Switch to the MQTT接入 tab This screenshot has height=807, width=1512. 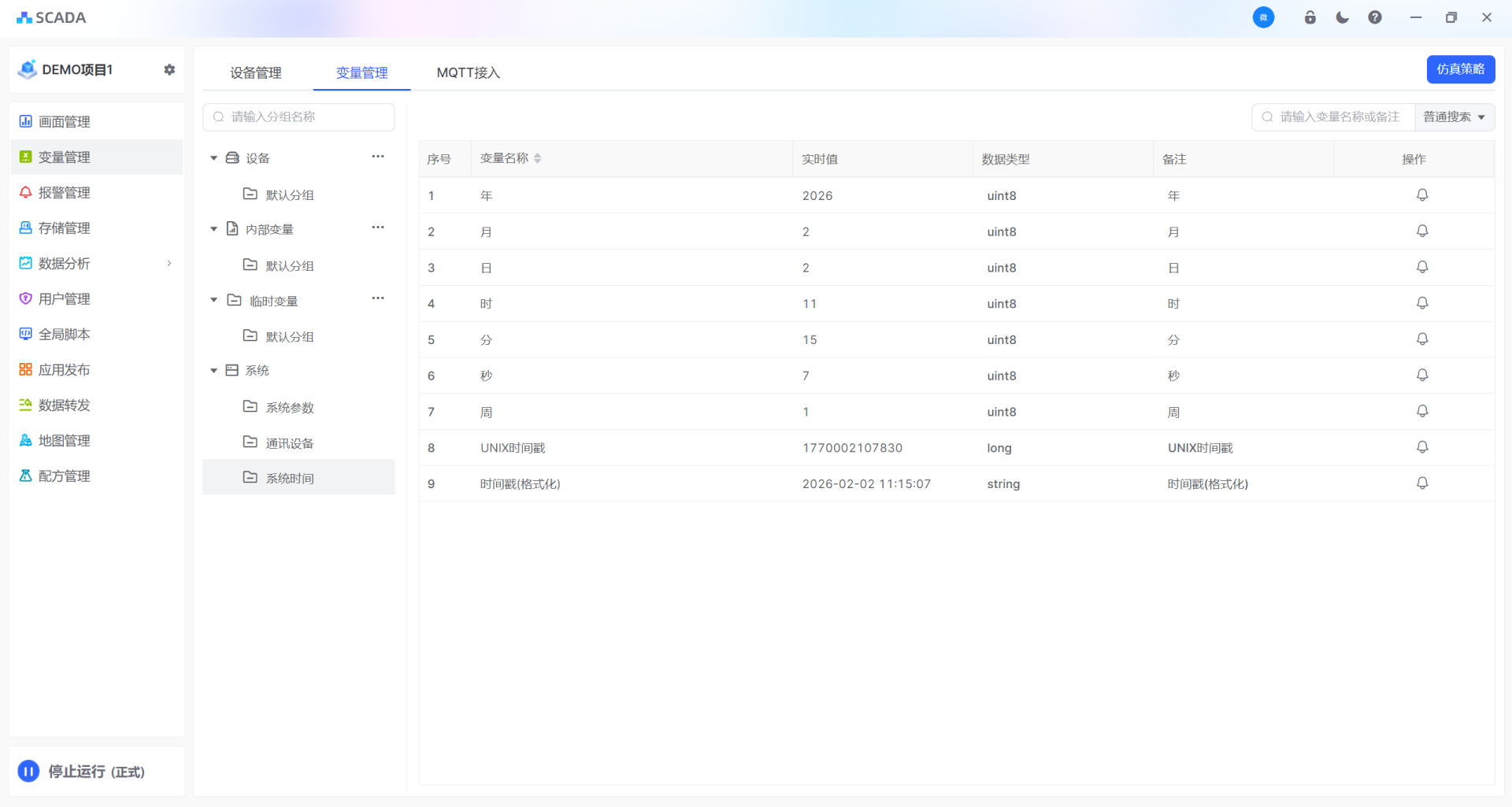point(468,72)
